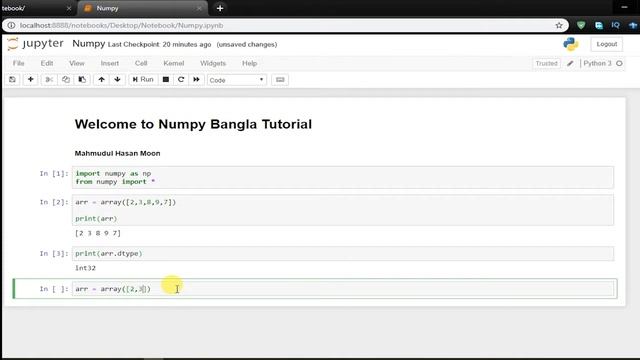The height and width of the screenshot is (360, 640).
Task: Open the Help menu
Action: [x=249, y=63]
